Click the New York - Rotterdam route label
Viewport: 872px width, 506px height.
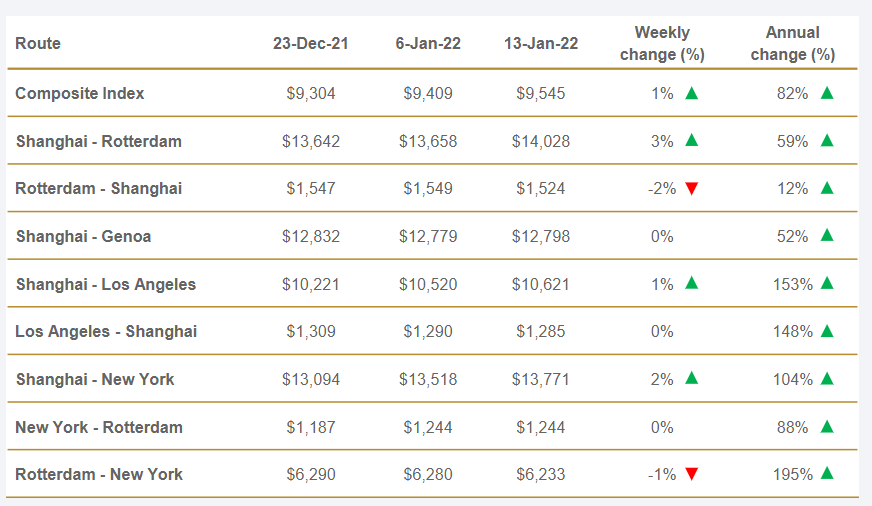click(99, 427)
